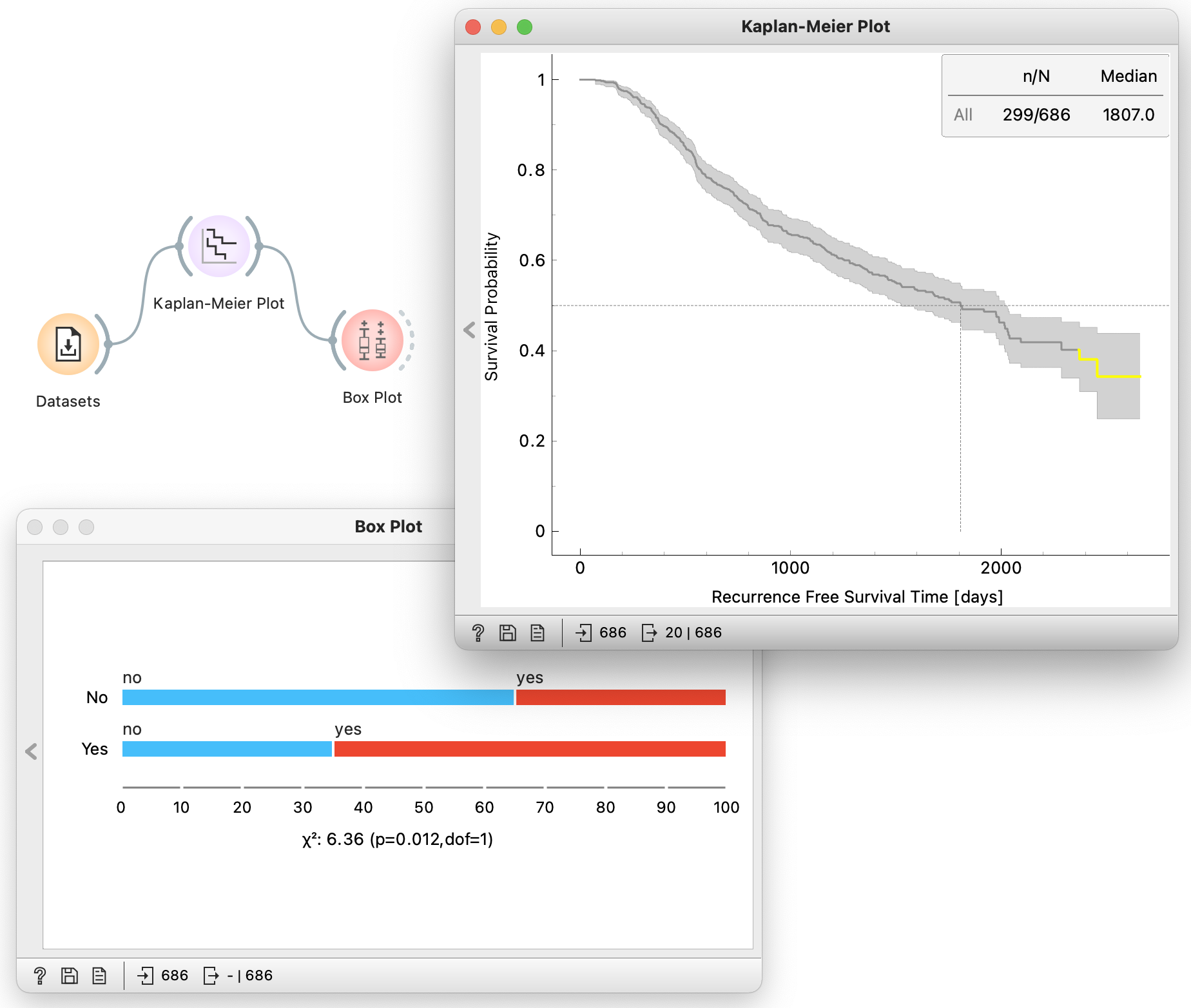Open the Box Plot widget node
The width and height of the screenshot is (1191, 1008).
(372, 340)
